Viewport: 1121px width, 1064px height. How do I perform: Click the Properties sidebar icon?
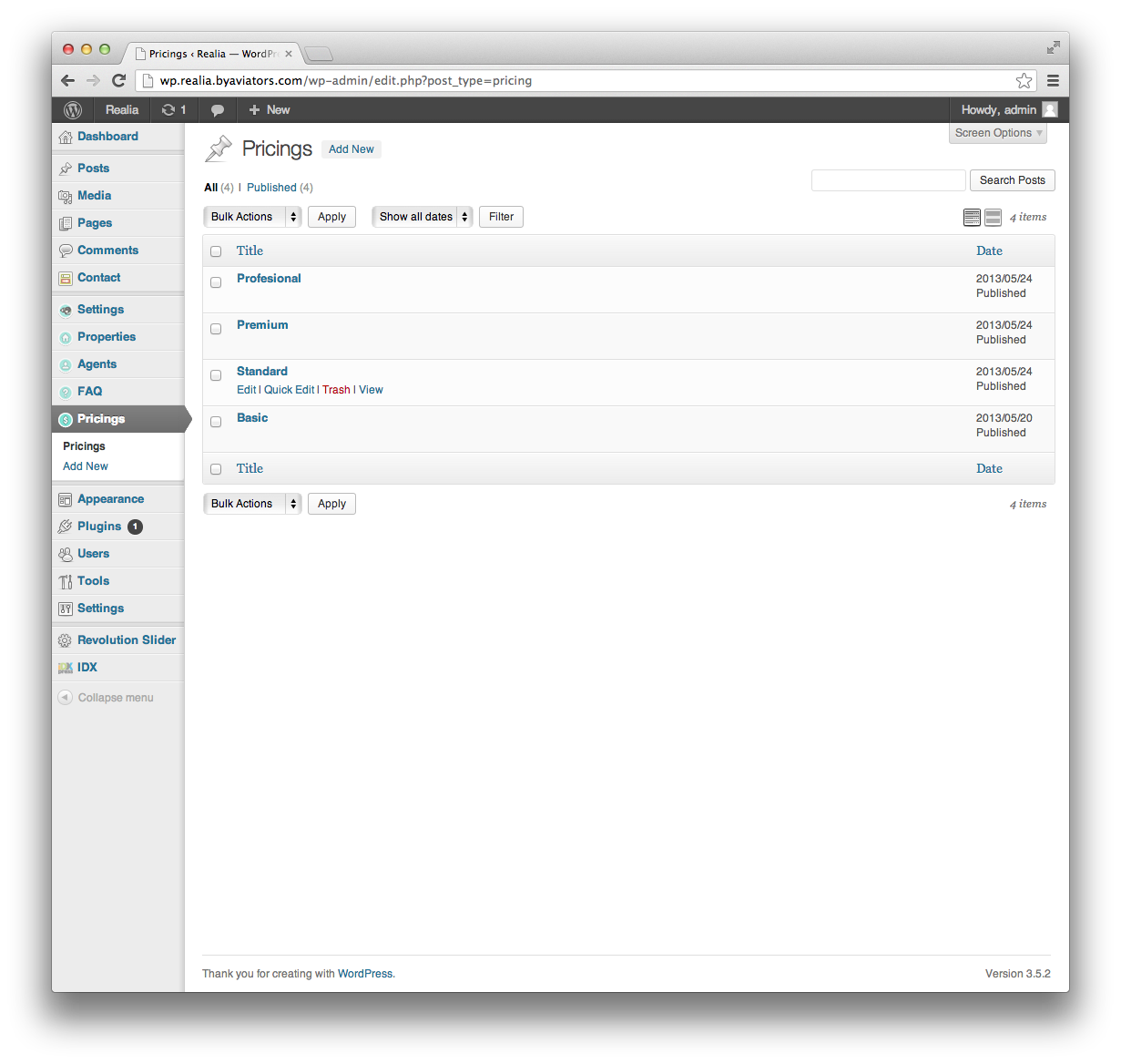click(x=66, y=338)
